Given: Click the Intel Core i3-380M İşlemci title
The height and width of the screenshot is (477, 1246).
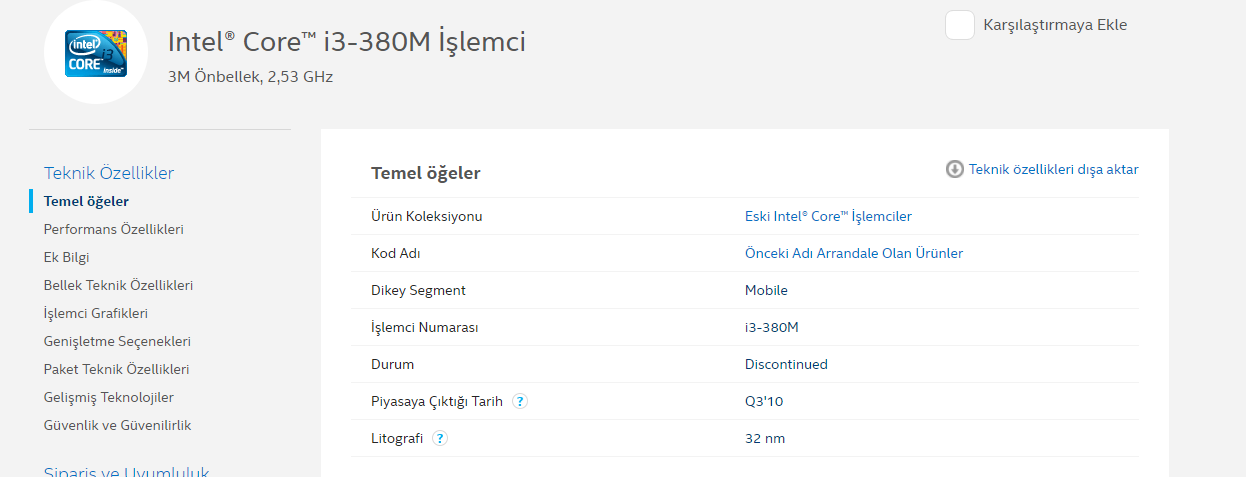Looking at the screenshot, I should click(346, 42).
